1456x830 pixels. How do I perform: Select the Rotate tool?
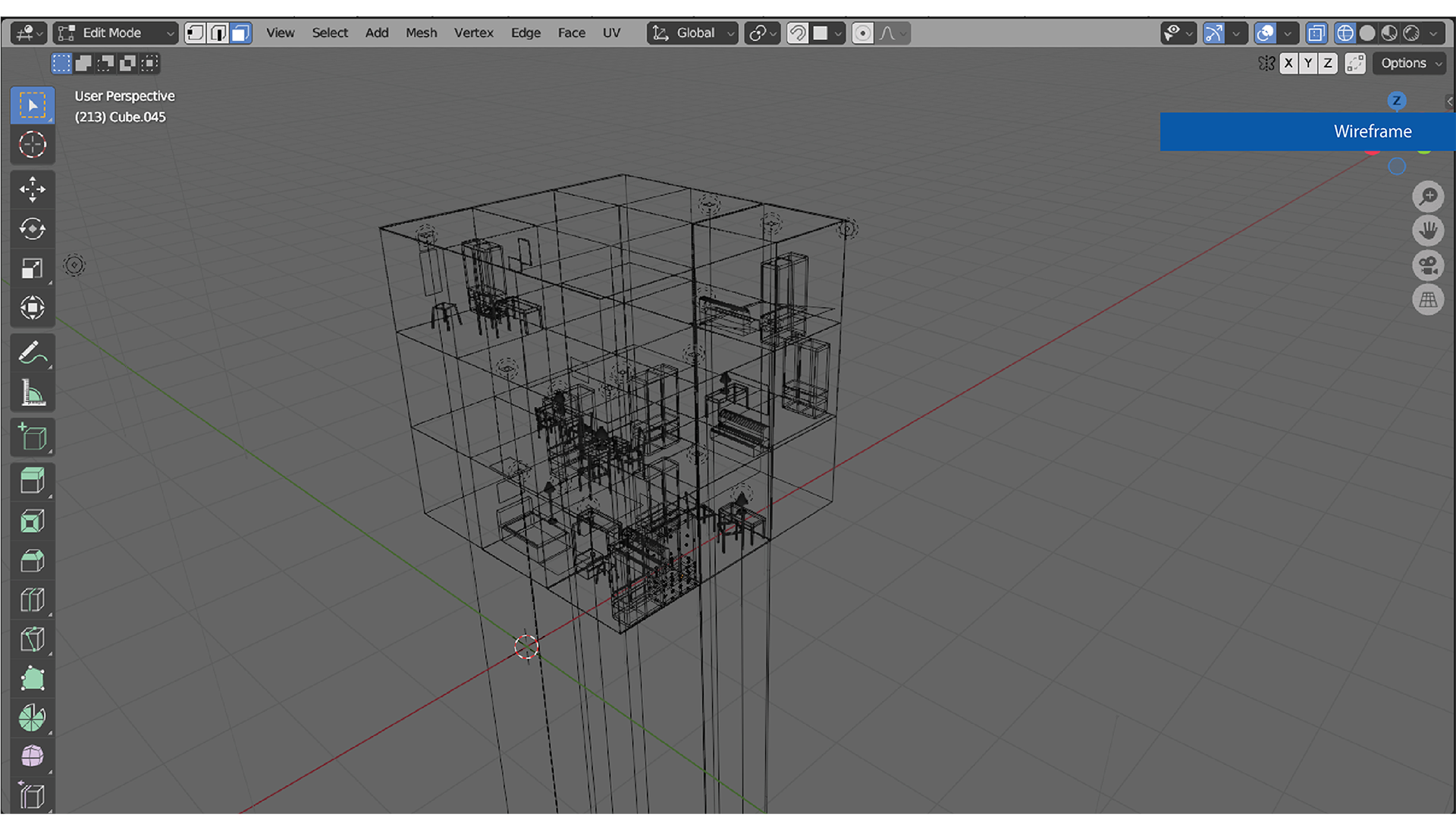click(32, 229)
